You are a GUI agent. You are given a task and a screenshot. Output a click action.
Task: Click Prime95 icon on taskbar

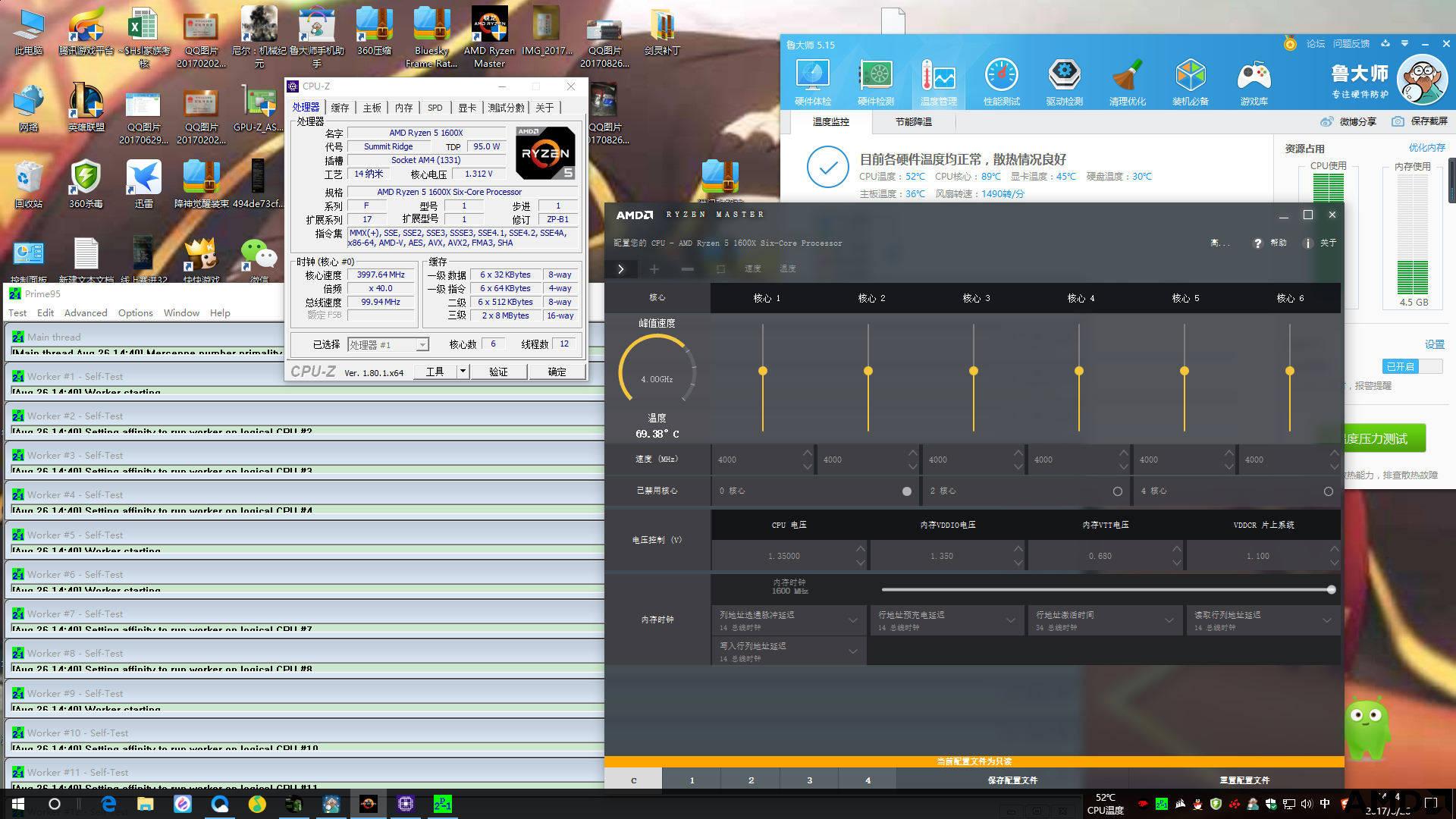443,804
